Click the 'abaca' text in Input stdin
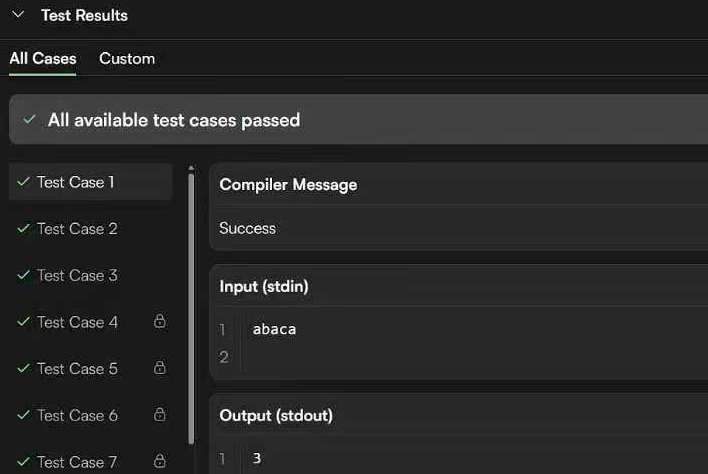 pos(274,329)
